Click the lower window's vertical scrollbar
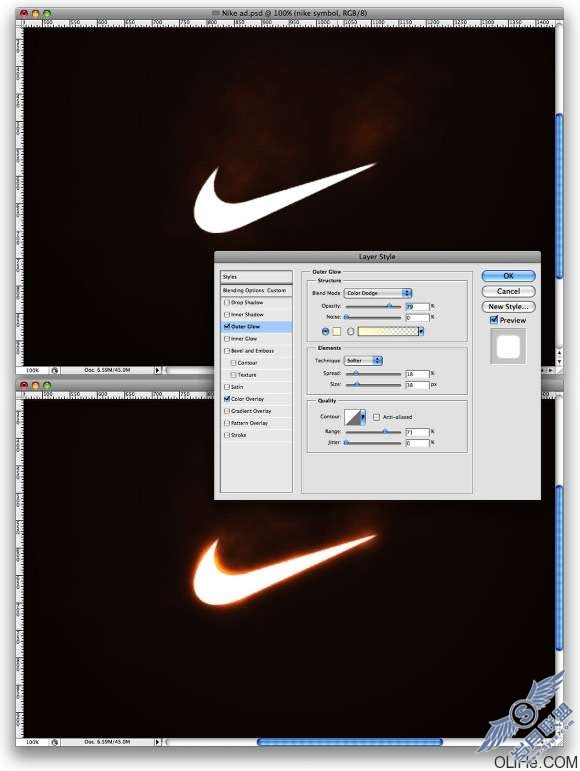Screen dimensions: 580x771 (559, 568)
